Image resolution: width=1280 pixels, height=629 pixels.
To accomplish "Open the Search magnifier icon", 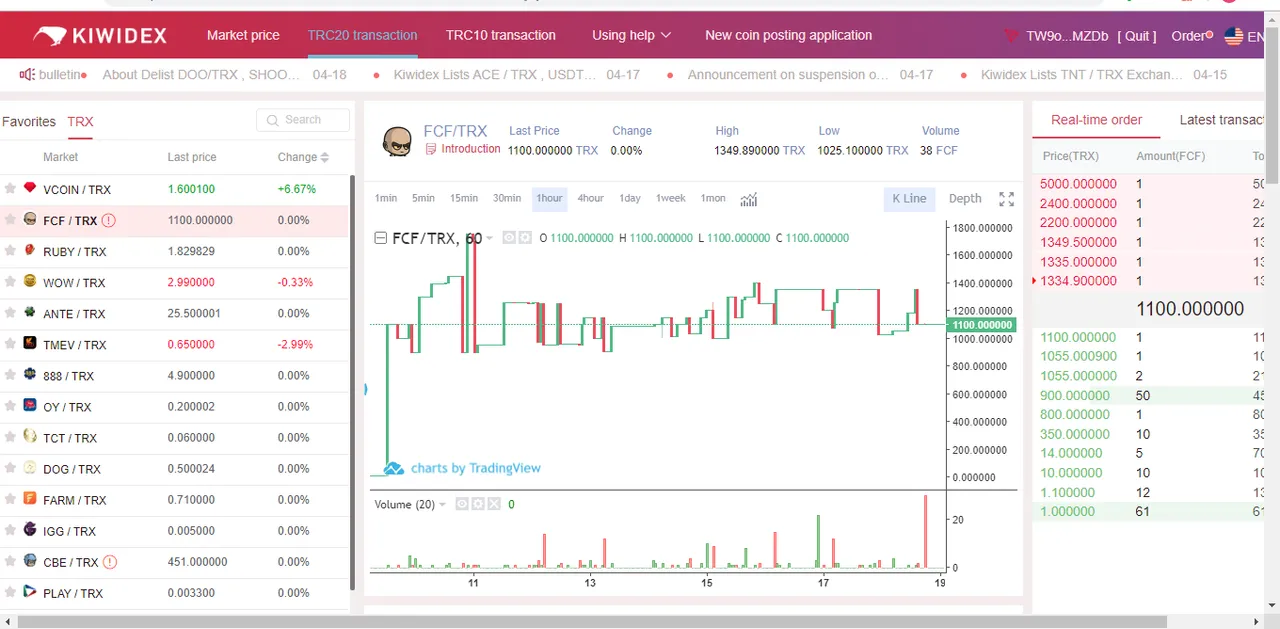I will click(x=272, y=120).
